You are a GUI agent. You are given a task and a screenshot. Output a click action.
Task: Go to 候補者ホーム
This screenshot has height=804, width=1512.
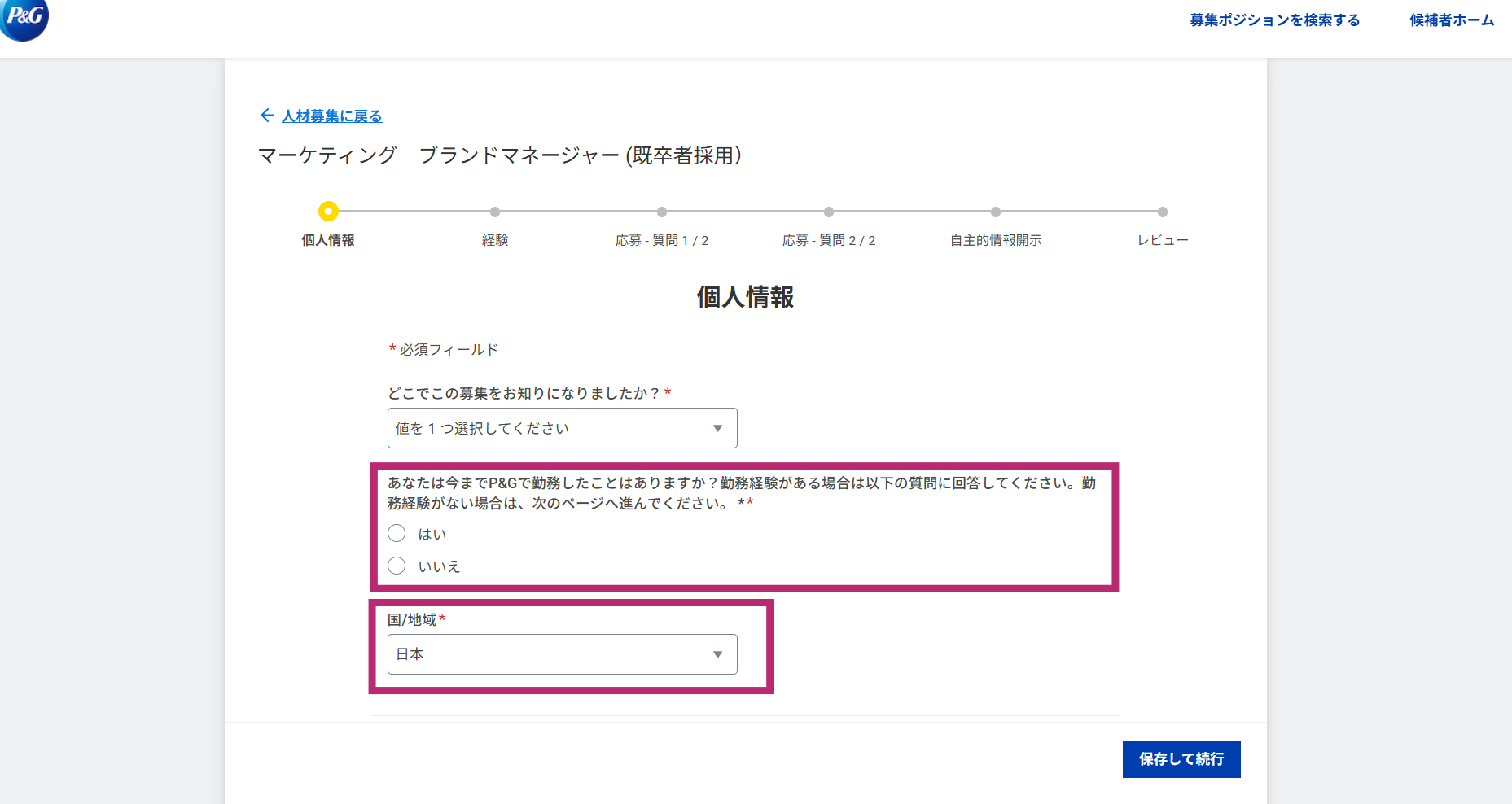pyautogui.click(x=1452, y=20)
